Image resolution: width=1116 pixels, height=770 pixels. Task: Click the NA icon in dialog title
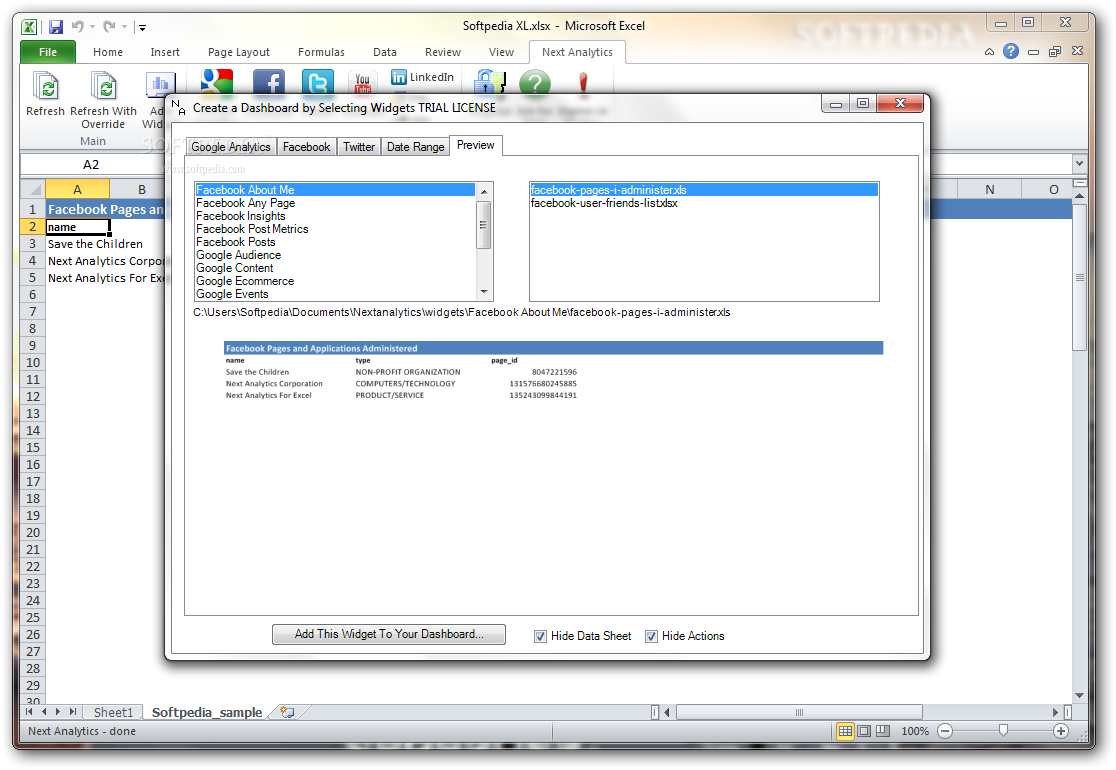tap(179, 107)
